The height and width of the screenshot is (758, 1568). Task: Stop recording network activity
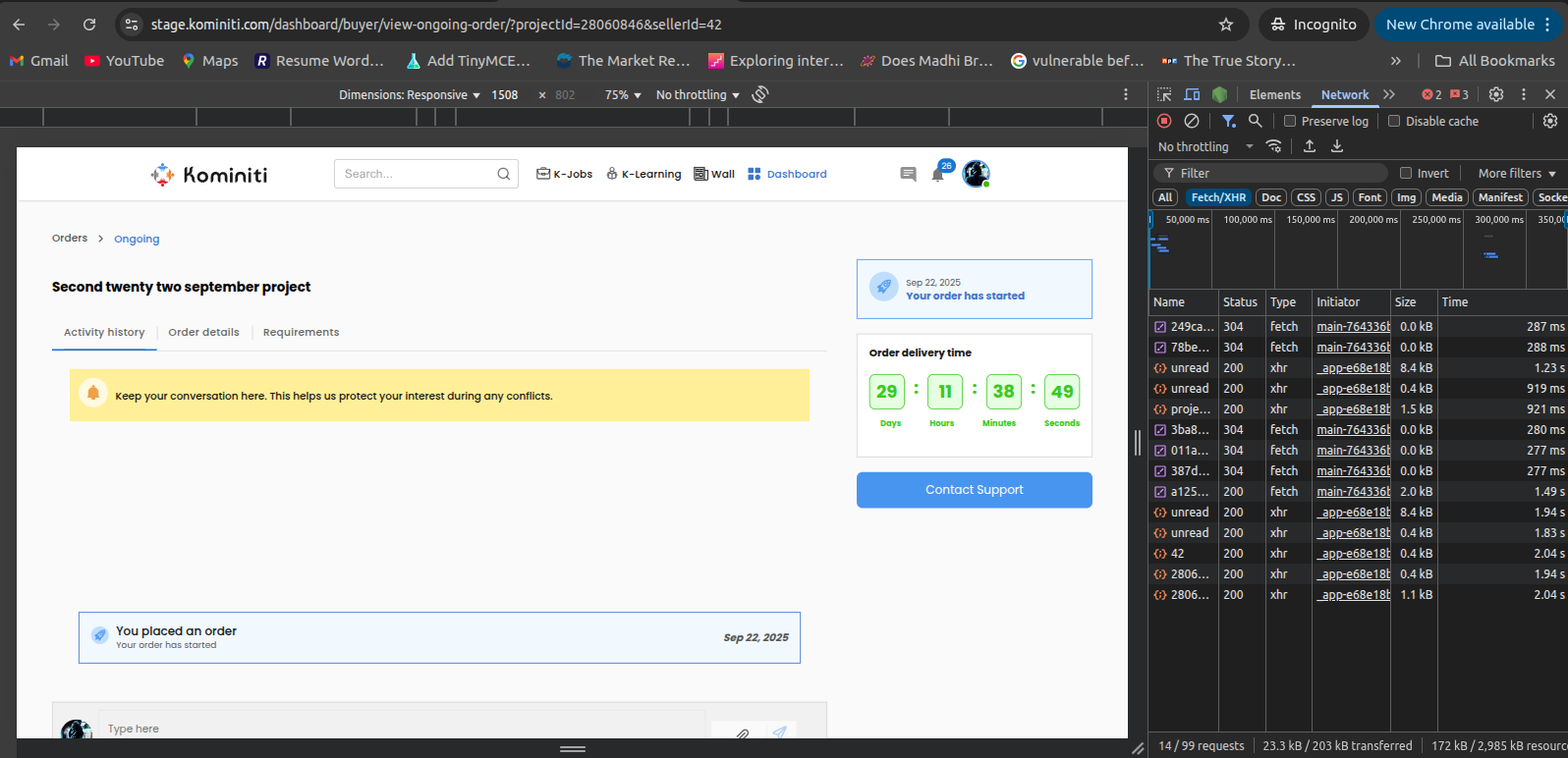coord(1164,121)
